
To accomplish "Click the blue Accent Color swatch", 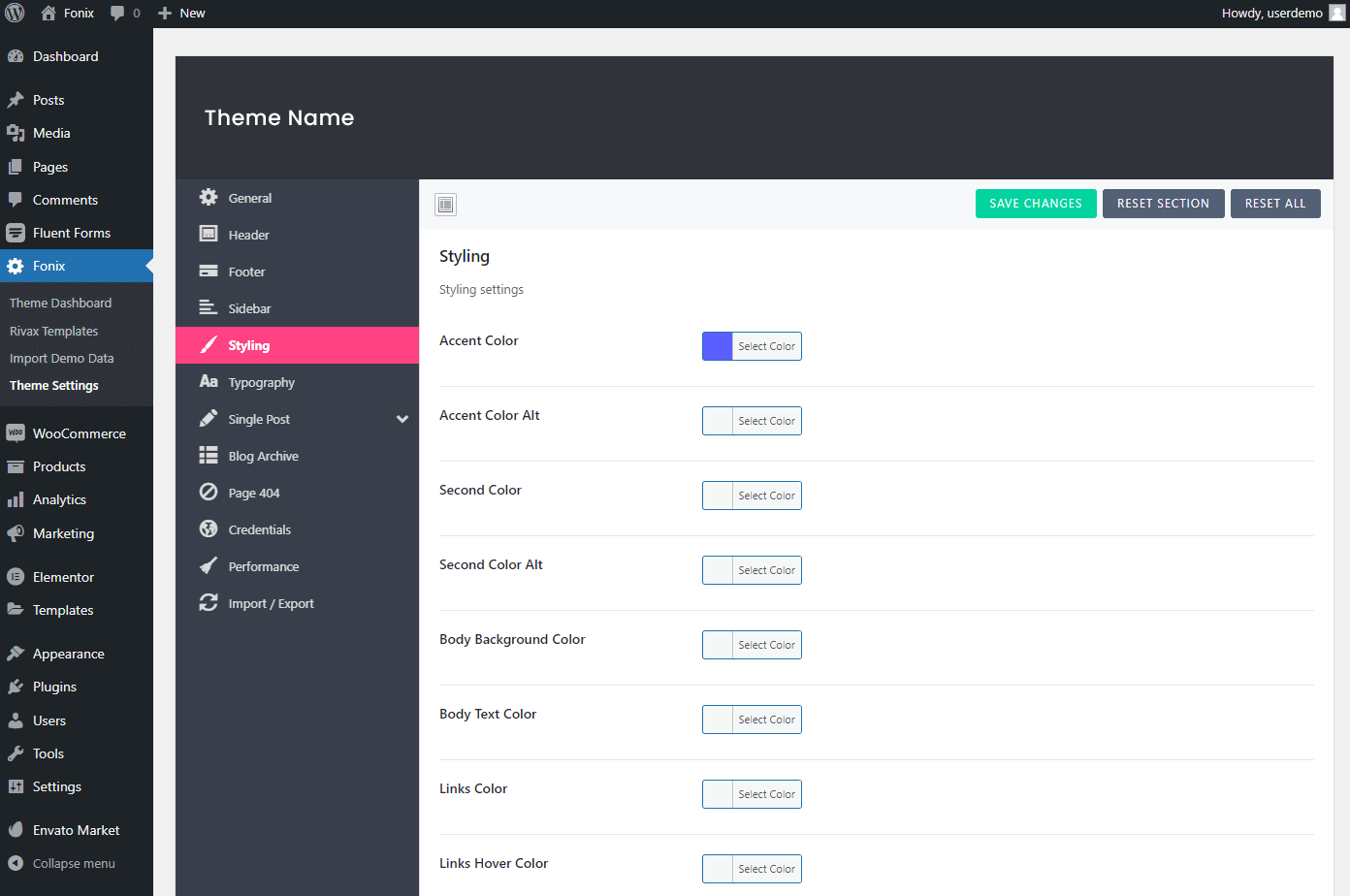I will (x=718, y=346).
